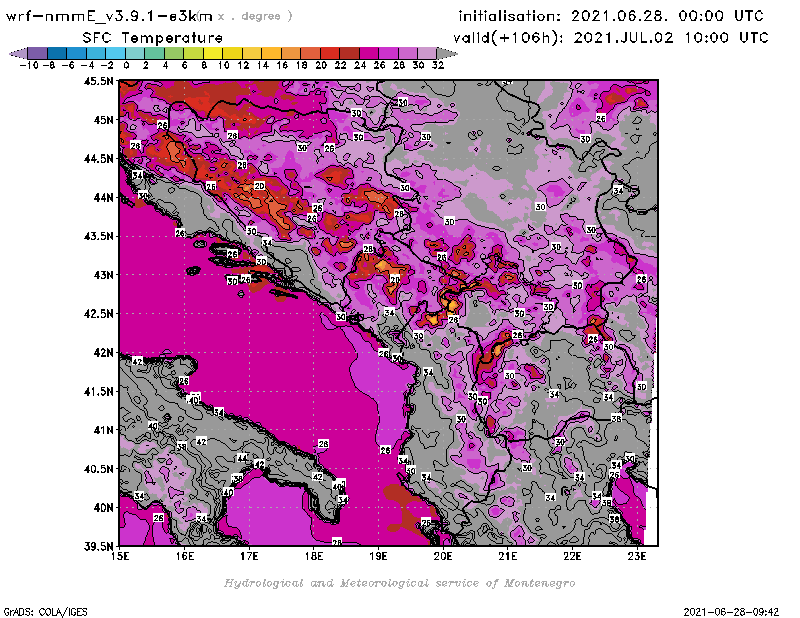This screenshot has height=618, width=800.
Task: Click the timestamp 2021-06-28-09:42
Action: pos(731,612)
